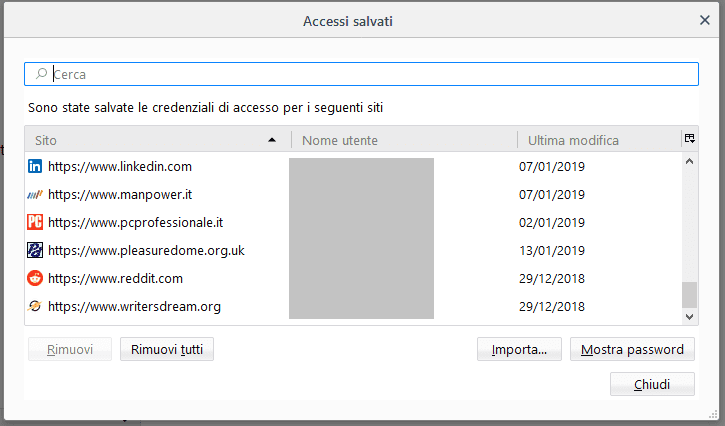Screen dimensions: 725x426
Task: Click Rimuovi tutti button
Action: pos(167,350)
